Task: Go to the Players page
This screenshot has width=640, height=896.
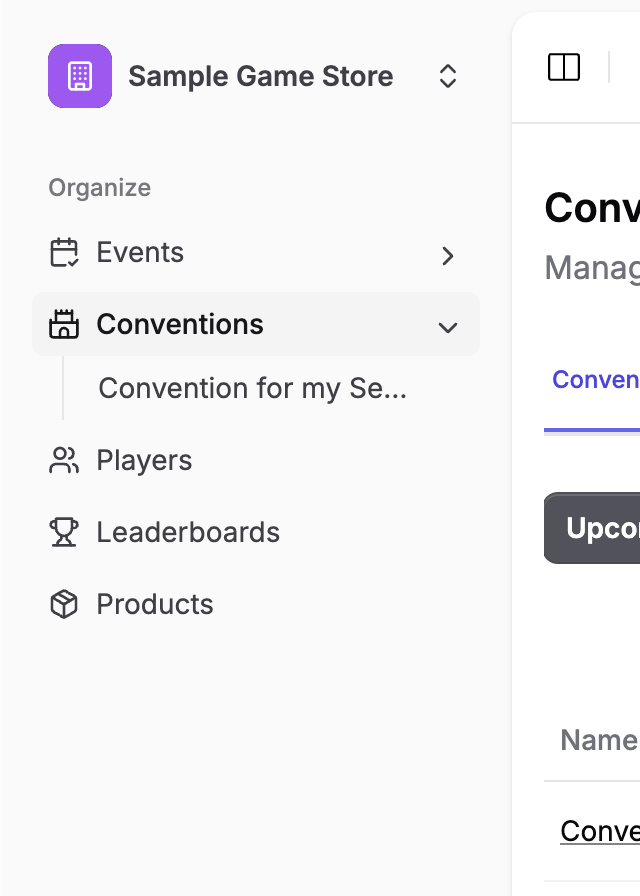Action: tap(144, 460)
